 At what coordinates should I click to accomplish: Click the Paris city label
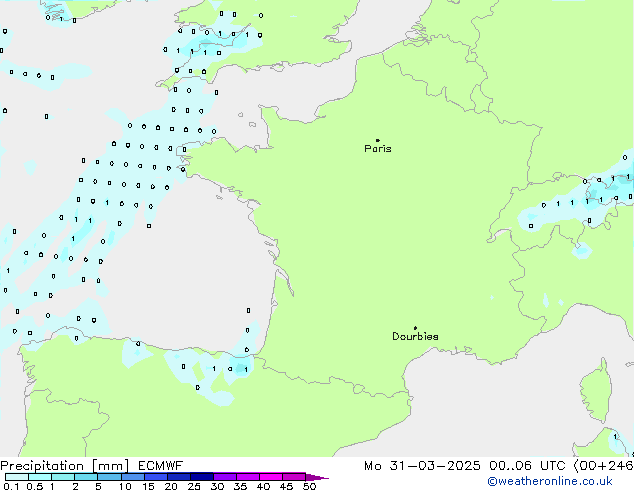coord(378,149)
